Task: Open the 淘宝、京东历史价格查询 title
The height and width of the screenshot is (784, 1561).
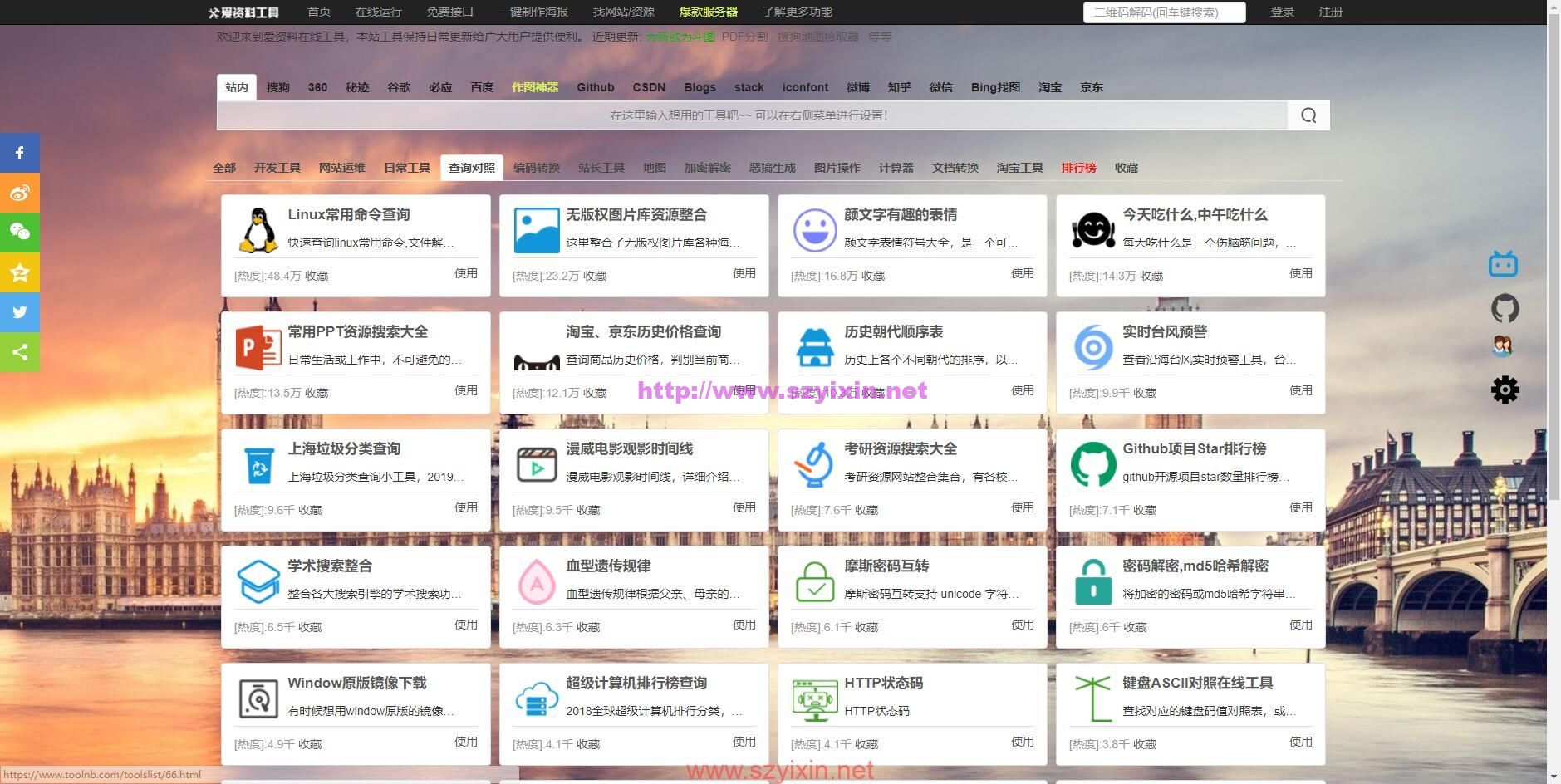Action: click(x=644, y=331)
